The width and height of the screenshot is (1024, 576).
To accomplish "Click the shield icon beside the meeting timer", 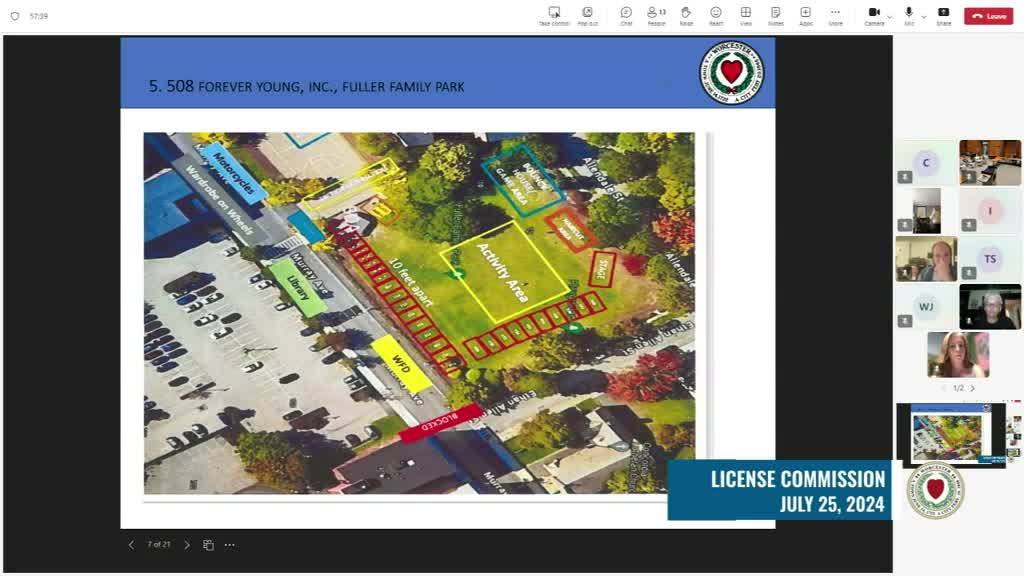I will 14,16.
